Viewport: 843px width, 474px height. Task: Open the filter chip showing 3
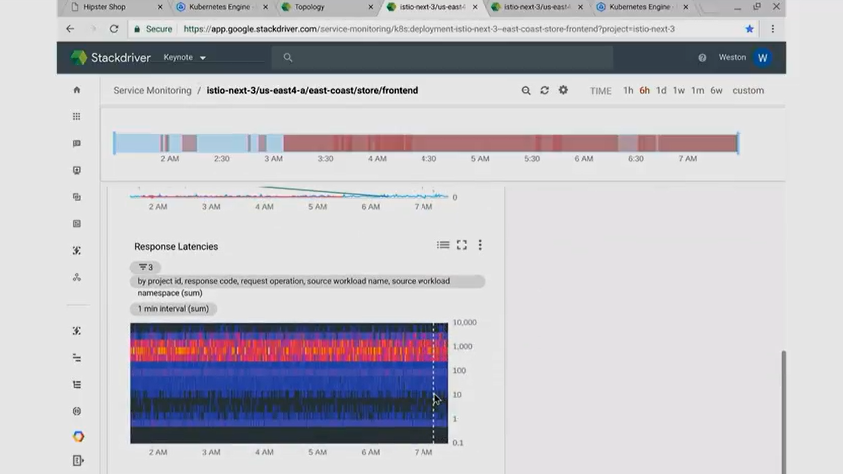(x=145, y=267)
